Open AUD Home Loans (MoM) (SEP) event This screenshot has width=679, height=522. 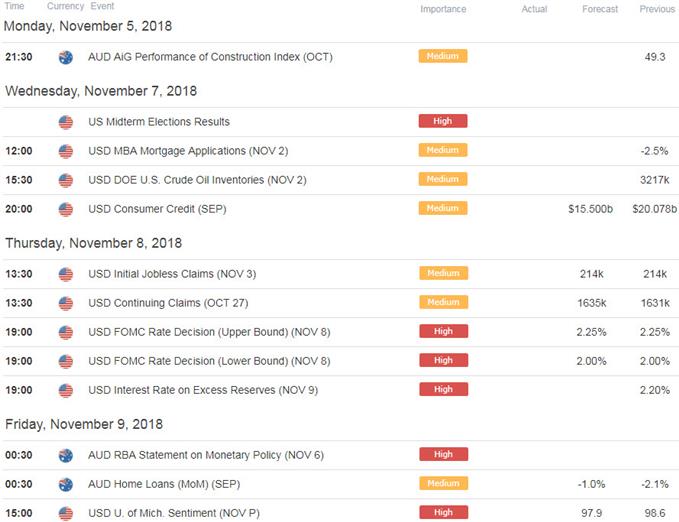164,484
